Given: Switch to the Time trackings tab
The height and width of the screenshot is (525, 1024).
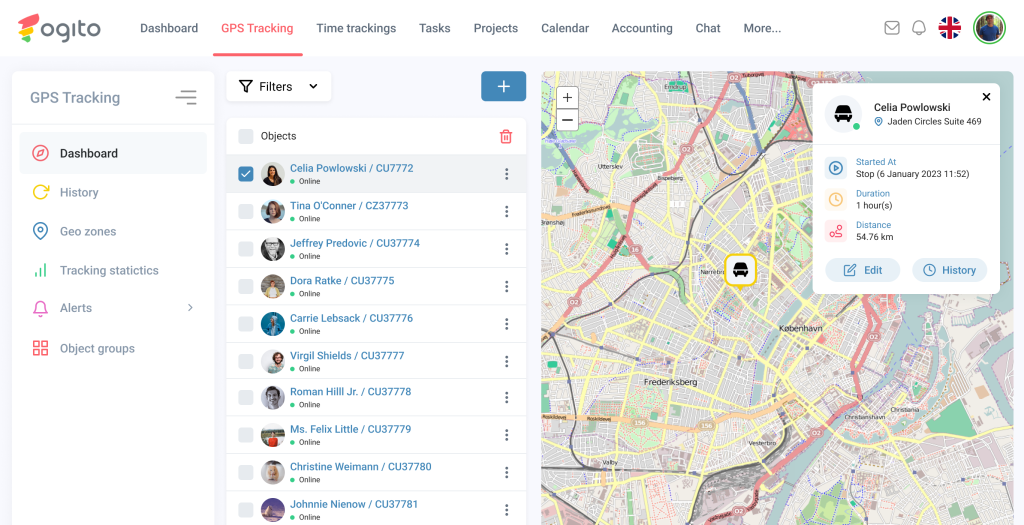Looking at the screenshot, I should 356,28.
